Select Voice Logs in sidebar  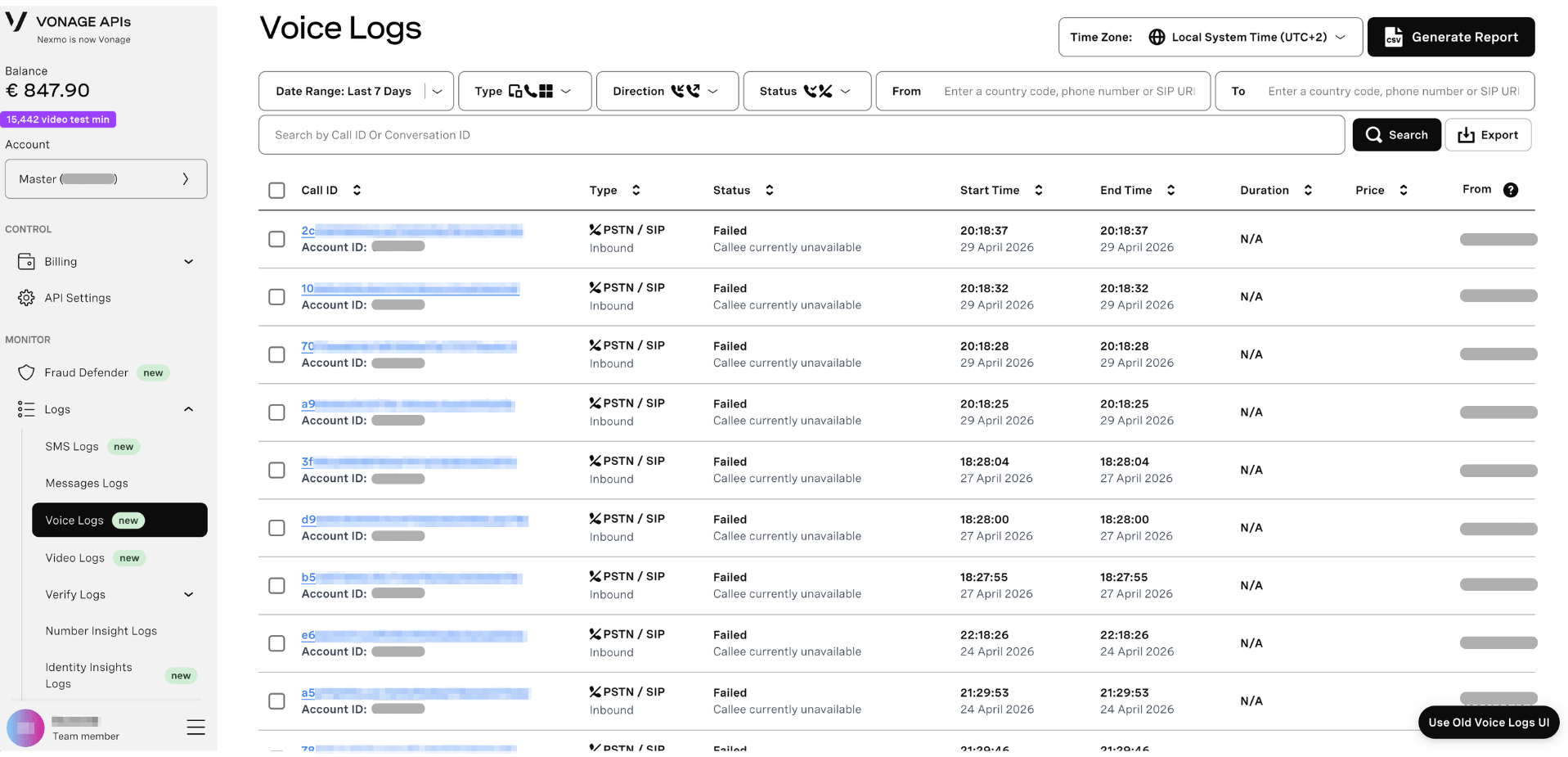[x=119, y=520]
